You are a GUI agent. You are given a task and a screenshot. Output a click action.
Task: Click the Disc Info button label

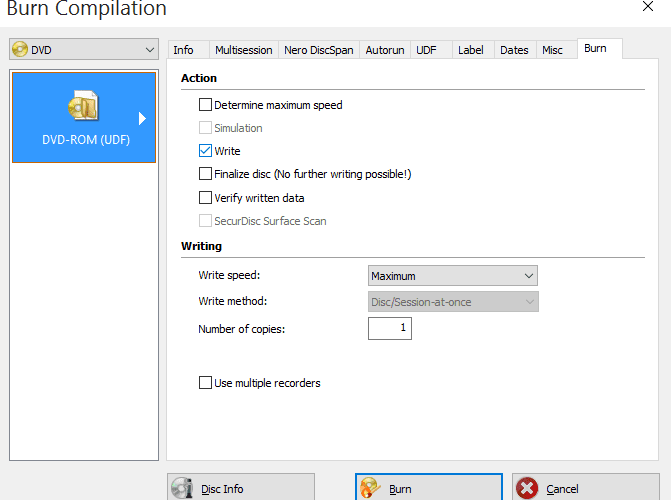(222, 489)
